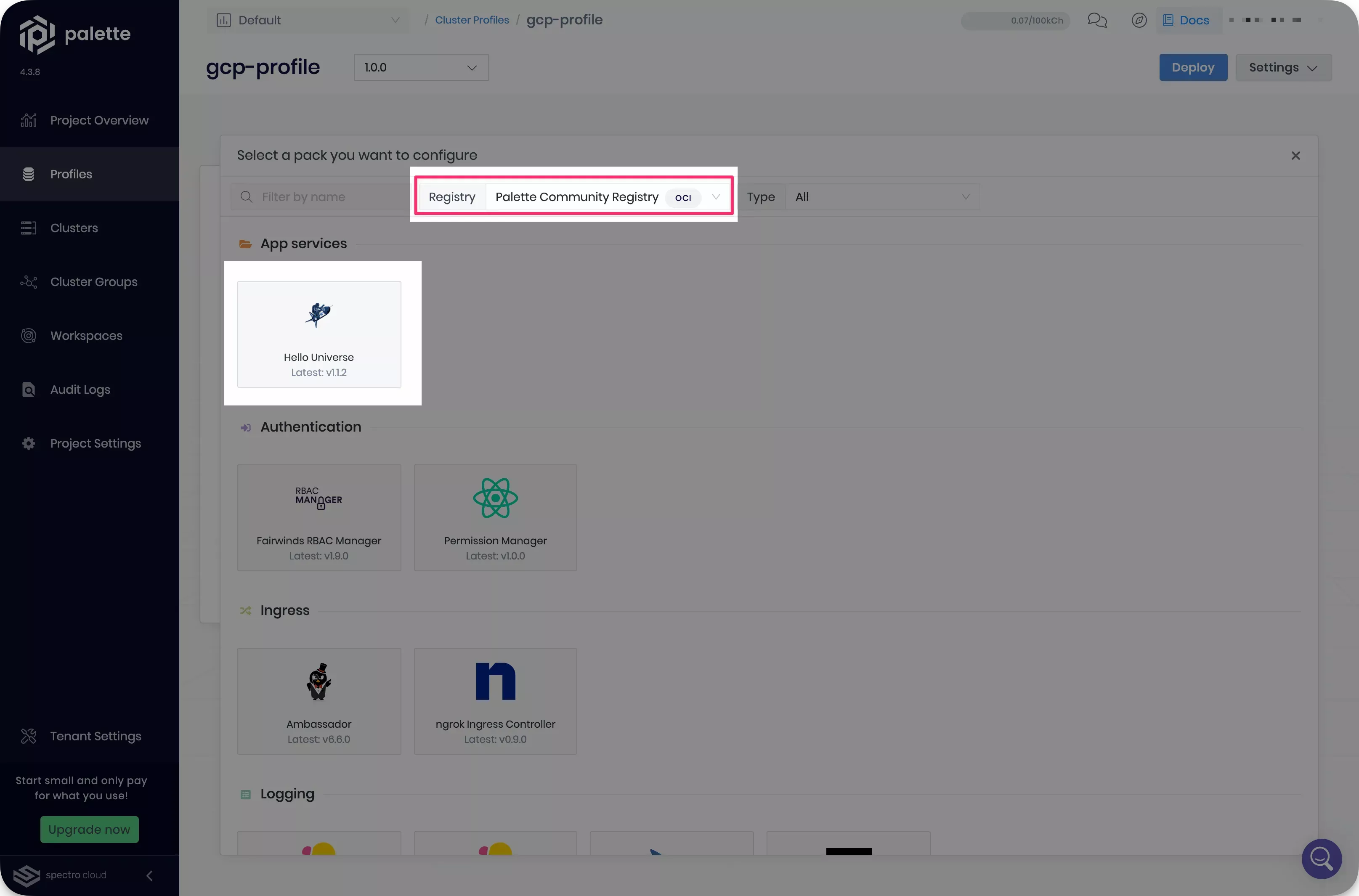Close the pack selection panel
The height and width of the screenshot is (896, 1359).
1295,155
